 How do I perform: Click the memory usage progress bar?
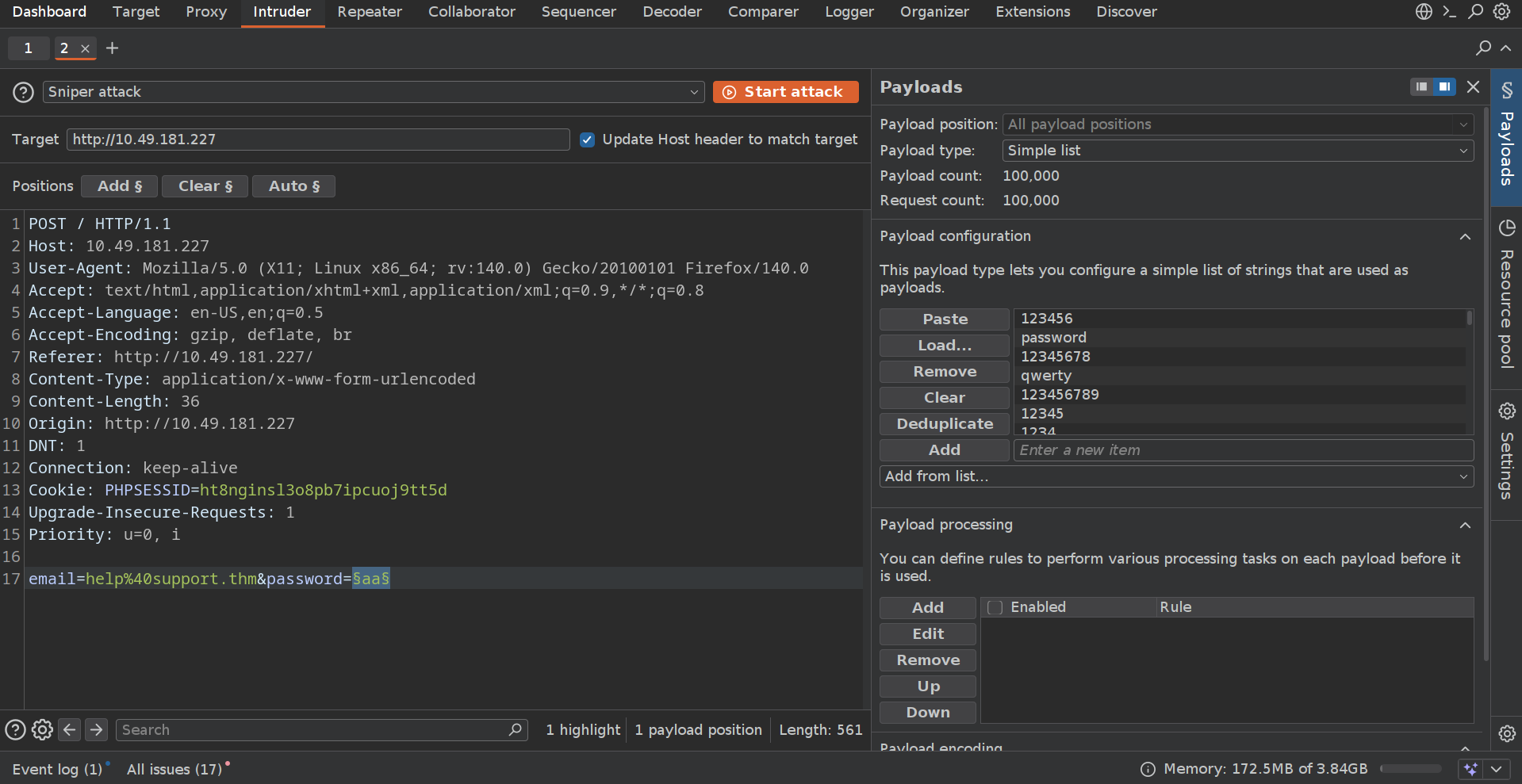1410,769
